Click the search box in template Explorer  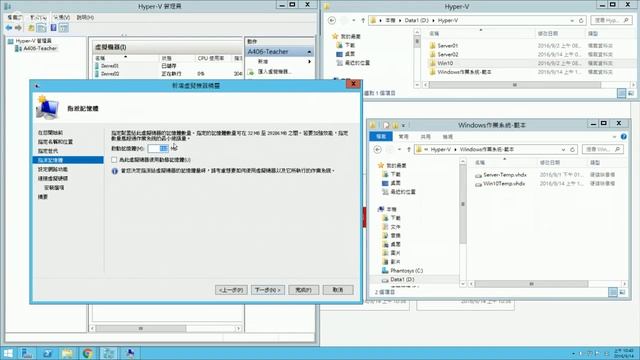[602, 150]
